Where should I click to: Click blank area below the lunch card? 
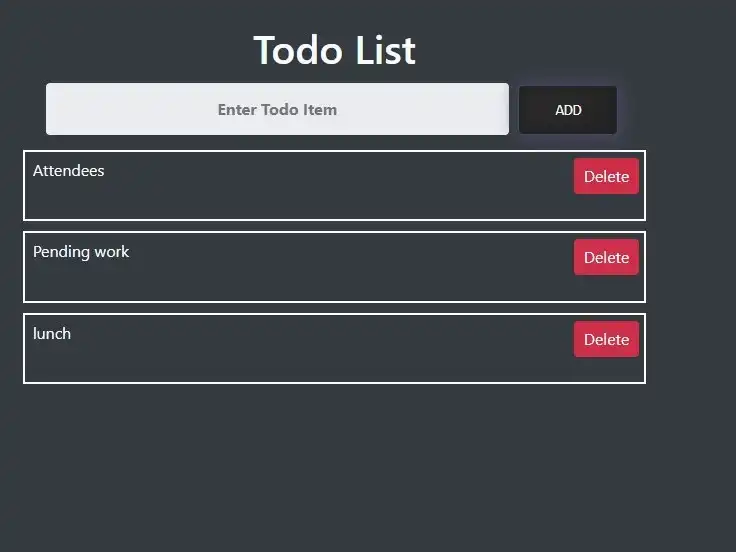[x=334, y=465]
